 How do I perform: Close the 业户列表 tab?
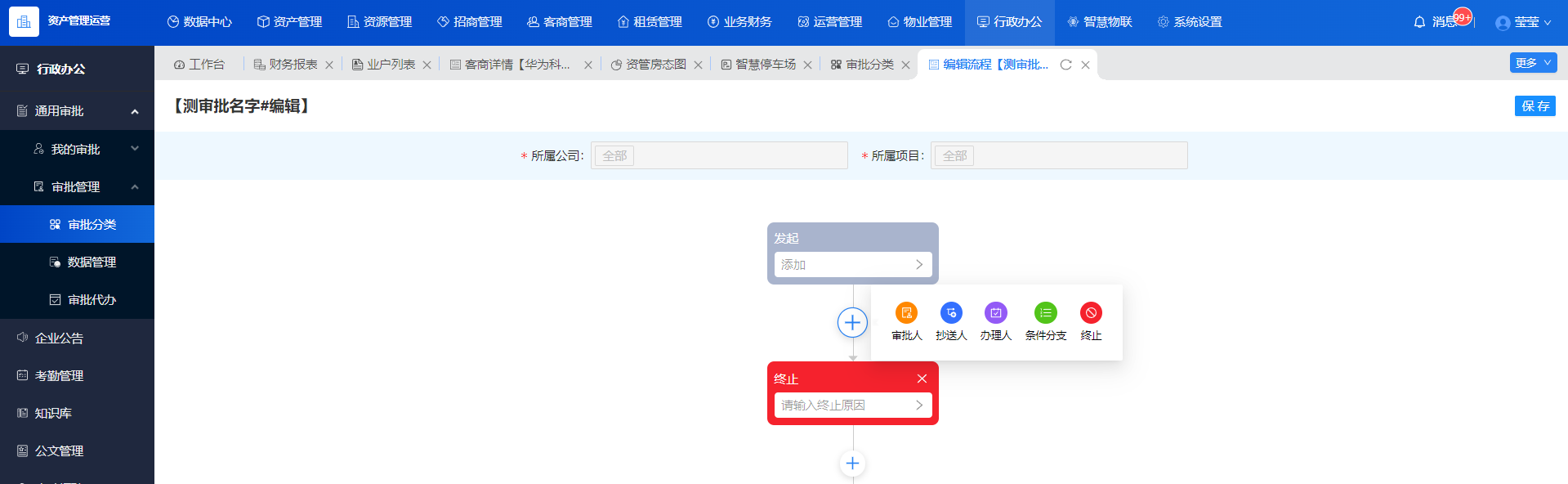(427, 65)
